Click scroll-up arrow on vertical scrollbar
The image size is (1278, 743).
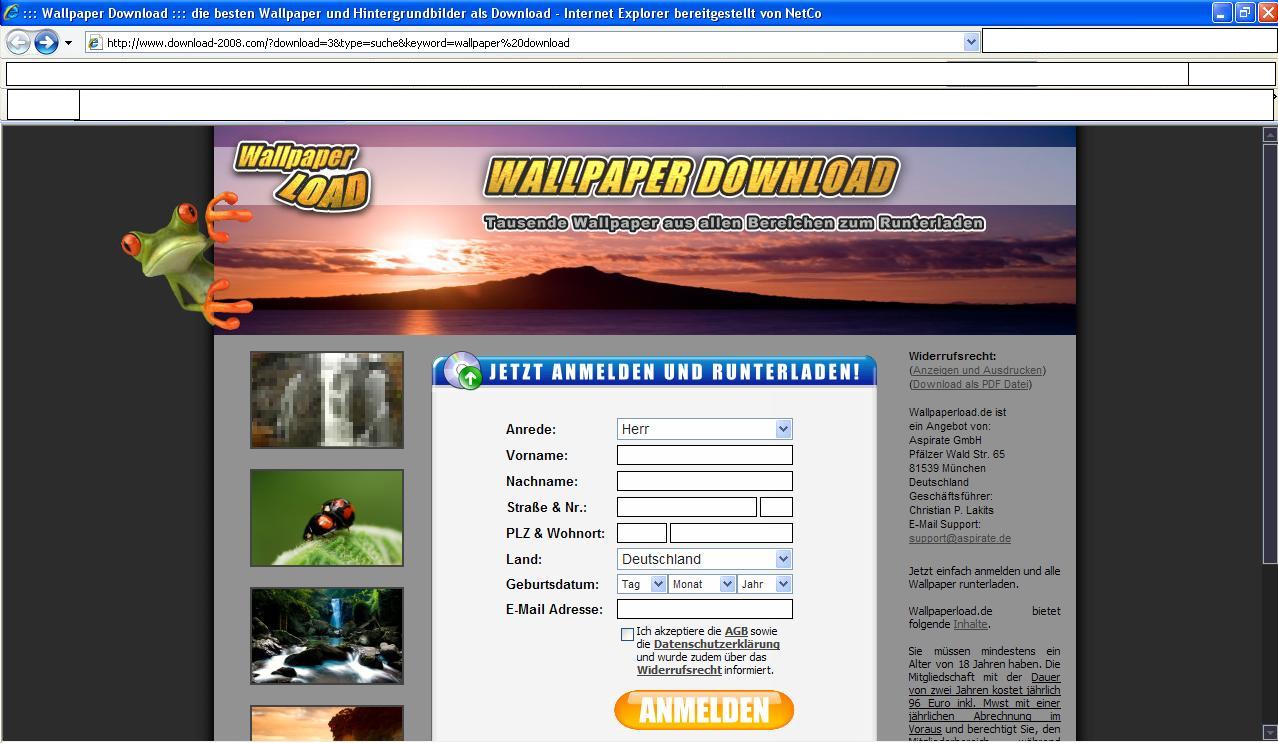click(x=1270, y=134)
